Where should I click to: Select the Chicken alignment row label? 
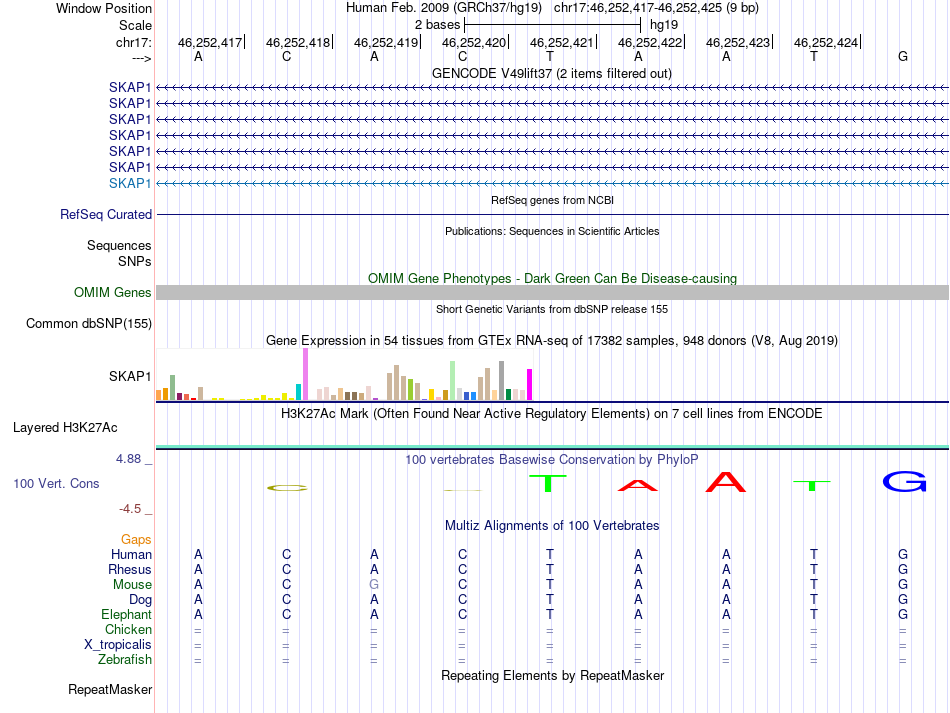(128, 629)
